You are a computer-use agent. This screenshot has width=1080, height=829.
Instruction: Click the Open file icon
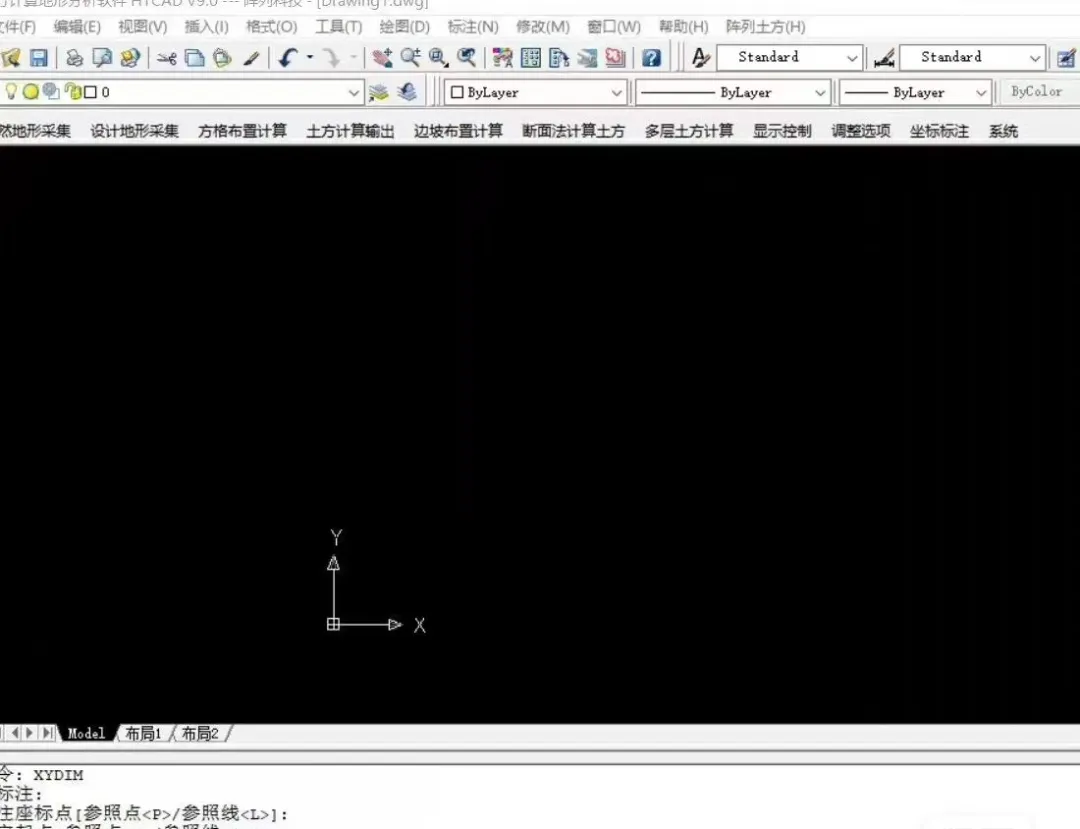tap(10, 59)
